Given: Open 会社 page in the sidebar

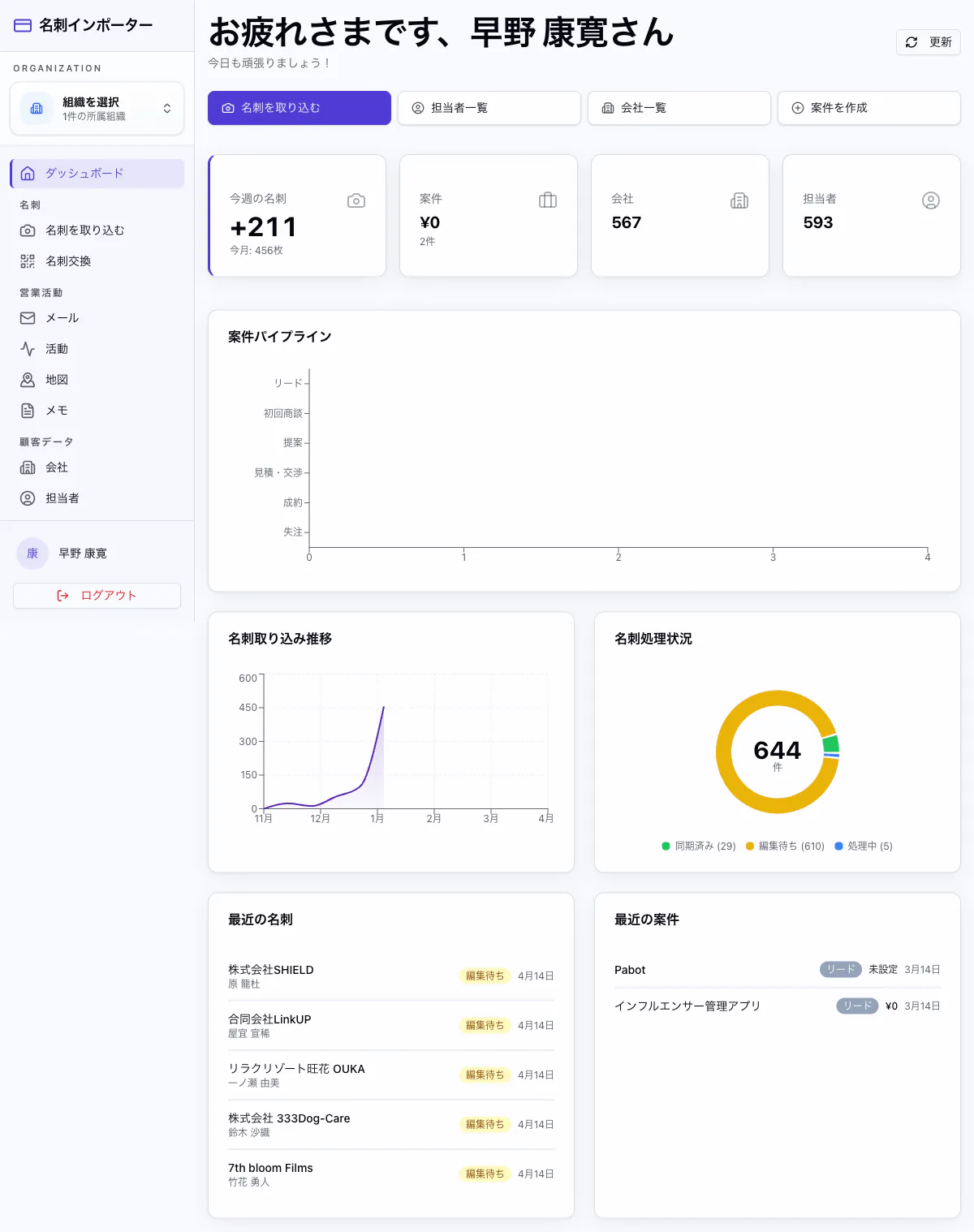Looking at the screenshot, I should [x=97, y=467].
